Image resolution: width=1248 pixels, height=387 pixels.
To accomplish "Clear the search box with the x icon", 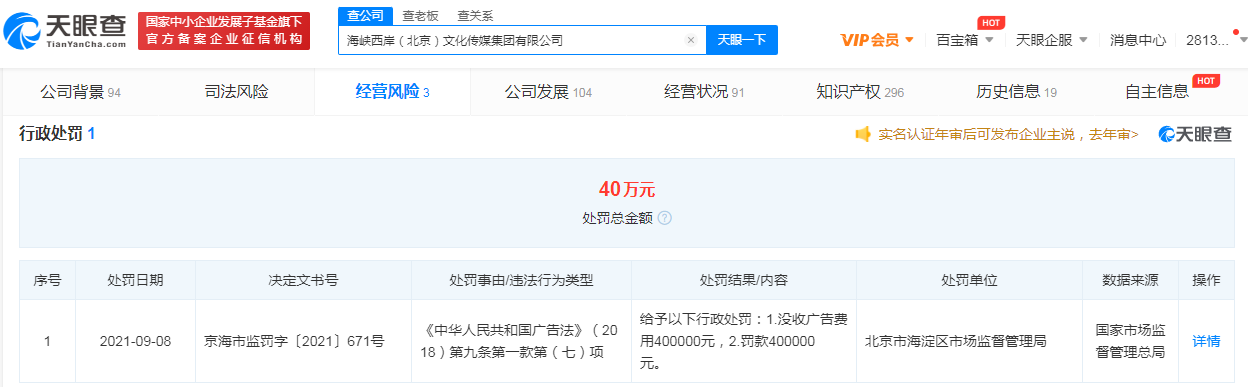I will 690,40.
